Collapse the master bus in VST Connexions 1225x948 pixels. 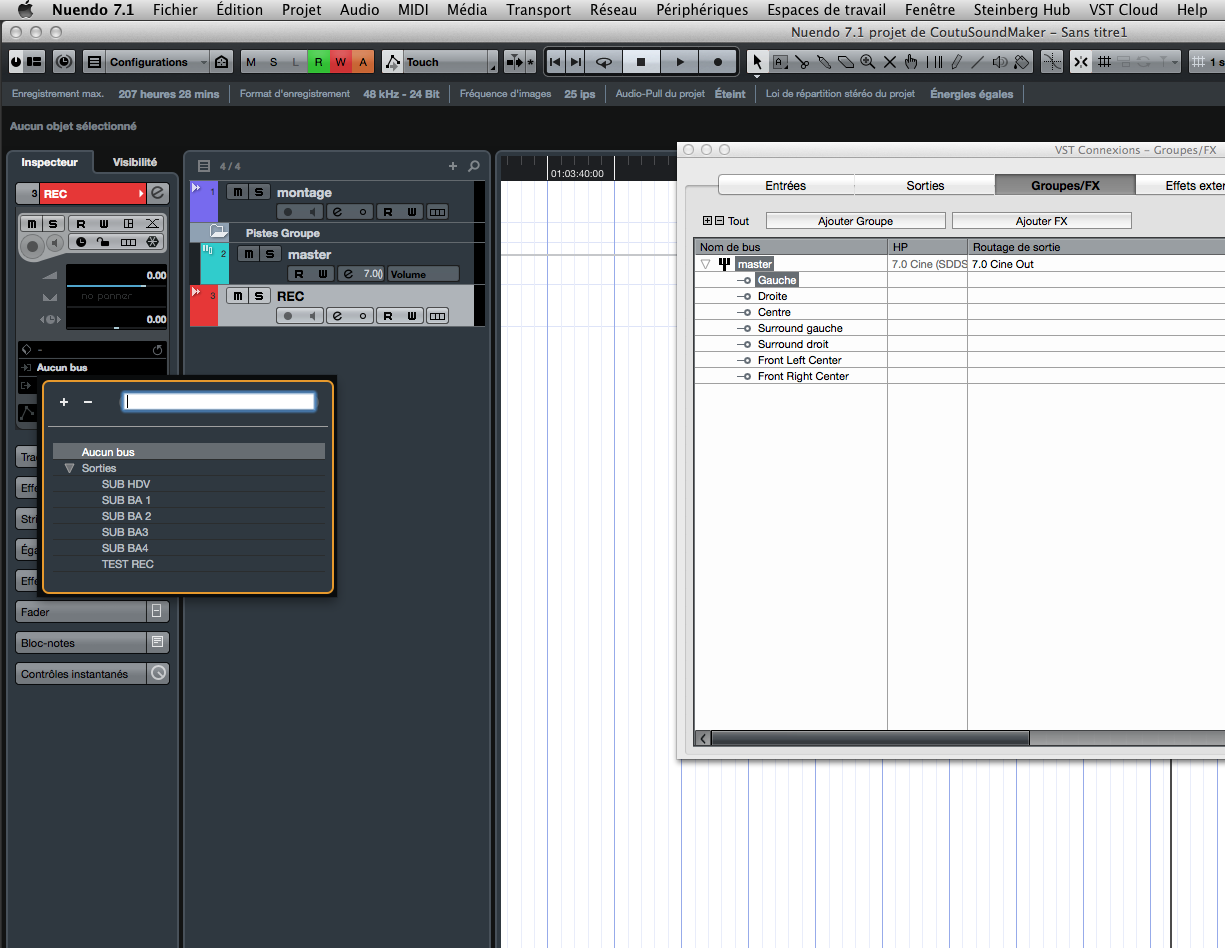[705, 264]
